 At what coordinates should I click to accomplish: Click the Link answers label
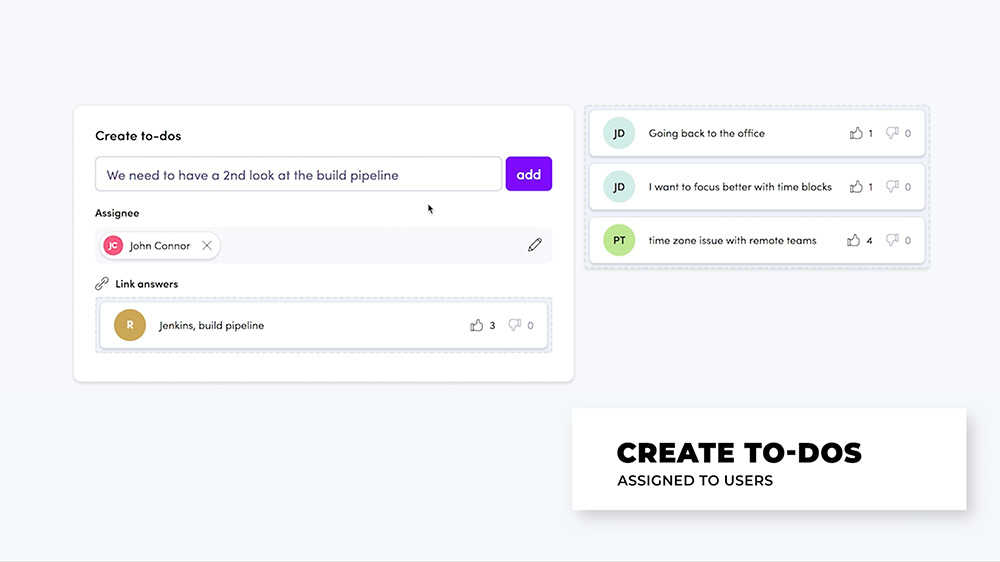(147, 284)
